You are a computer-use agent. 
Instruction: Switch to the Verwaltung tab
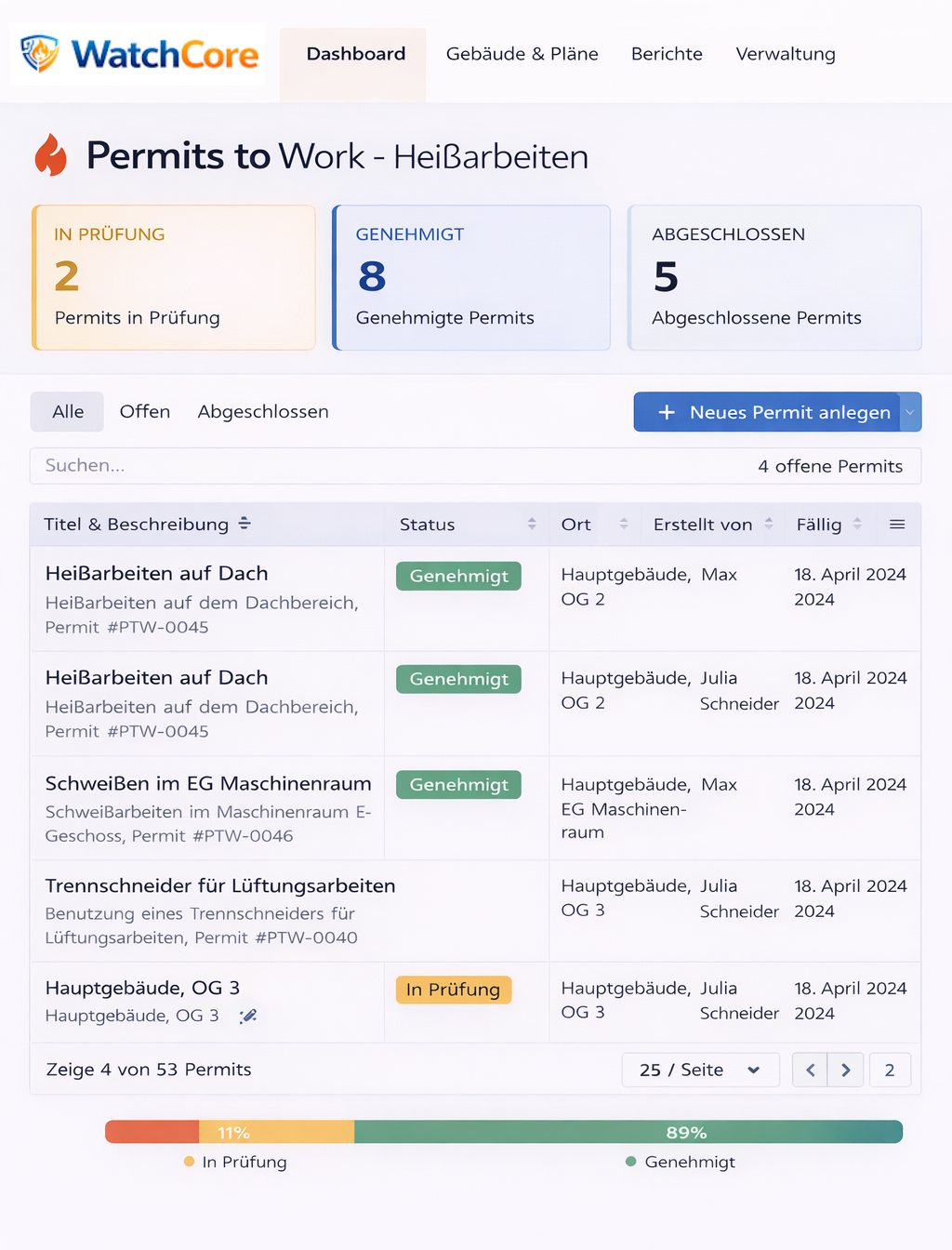786,54
